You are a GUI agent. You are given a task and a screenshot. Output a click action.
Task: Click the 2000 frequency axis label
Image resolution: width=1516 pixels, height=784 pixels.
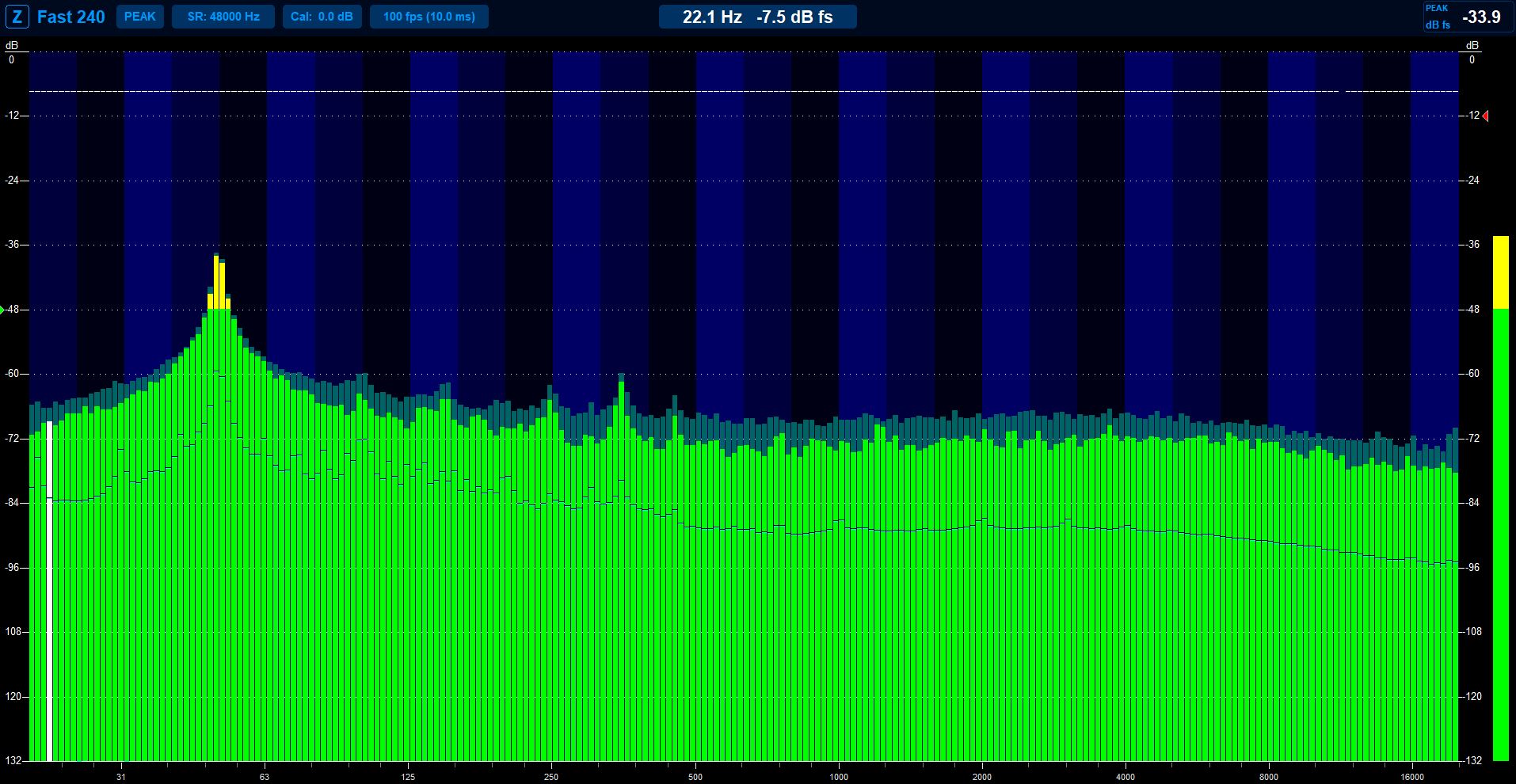click(x=982, y=777)
